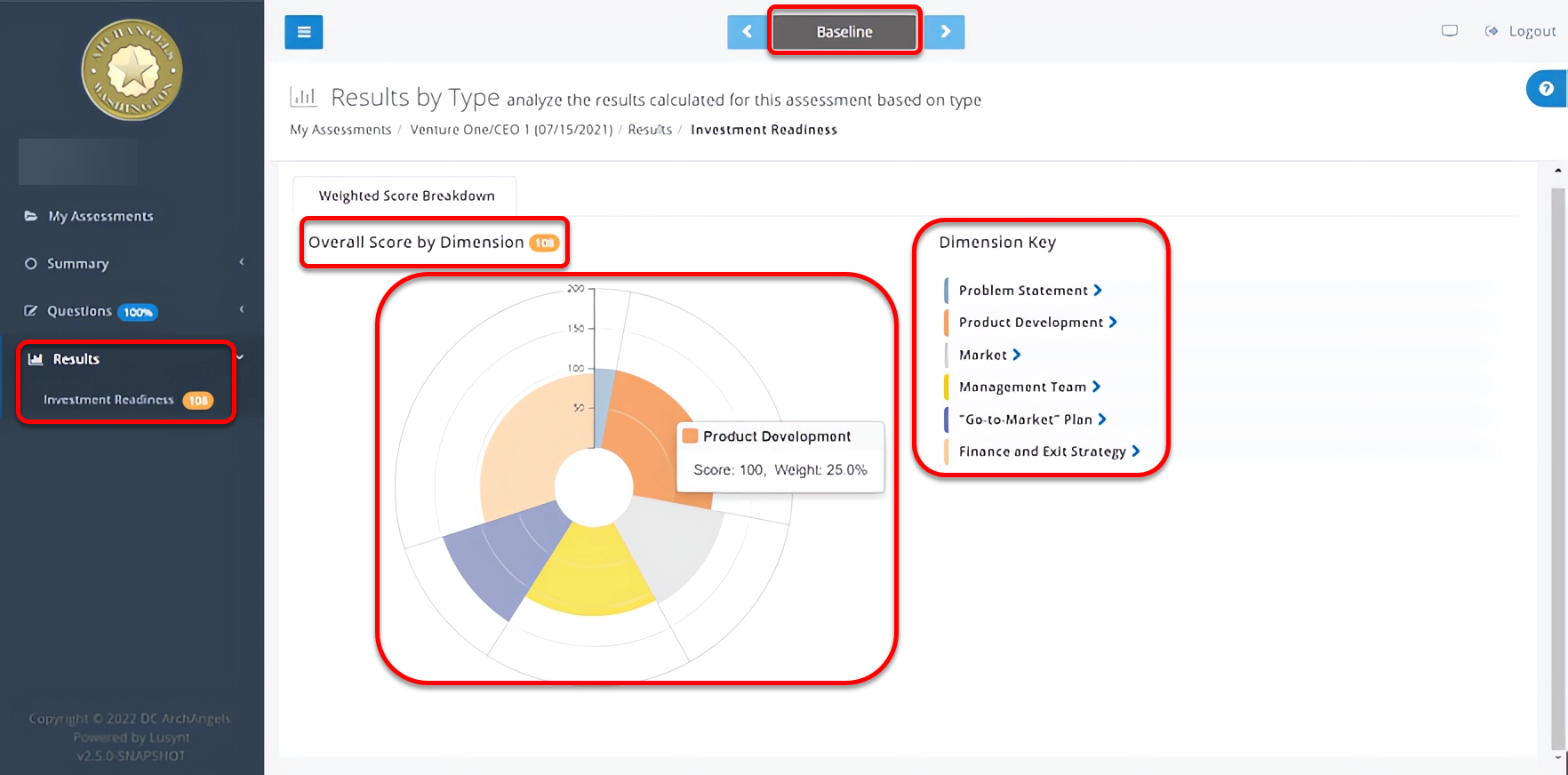Click the My Assessments breadcrumb link
This screenshot has height=775, width=1568.
[x=340, y=130]
